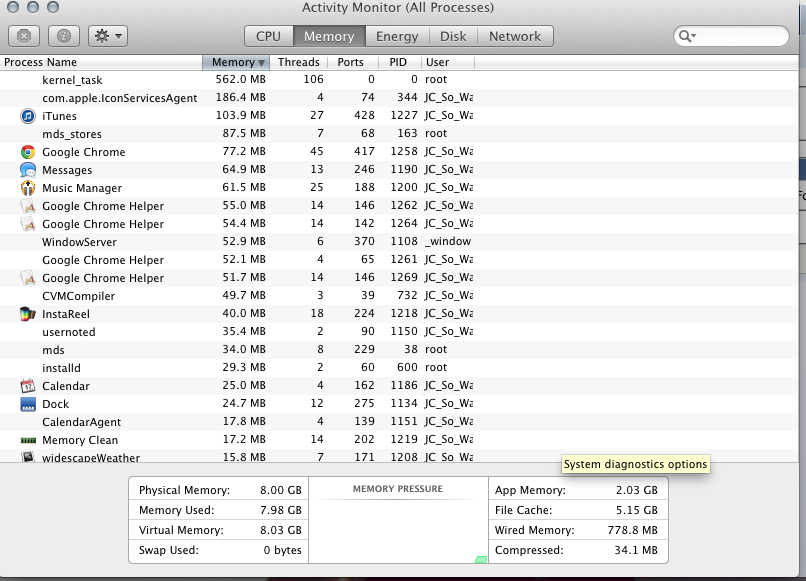The height and width of the screenshot is (581, 806).
Task: Click the Memory Clean app icon
Action: (28, 440)
